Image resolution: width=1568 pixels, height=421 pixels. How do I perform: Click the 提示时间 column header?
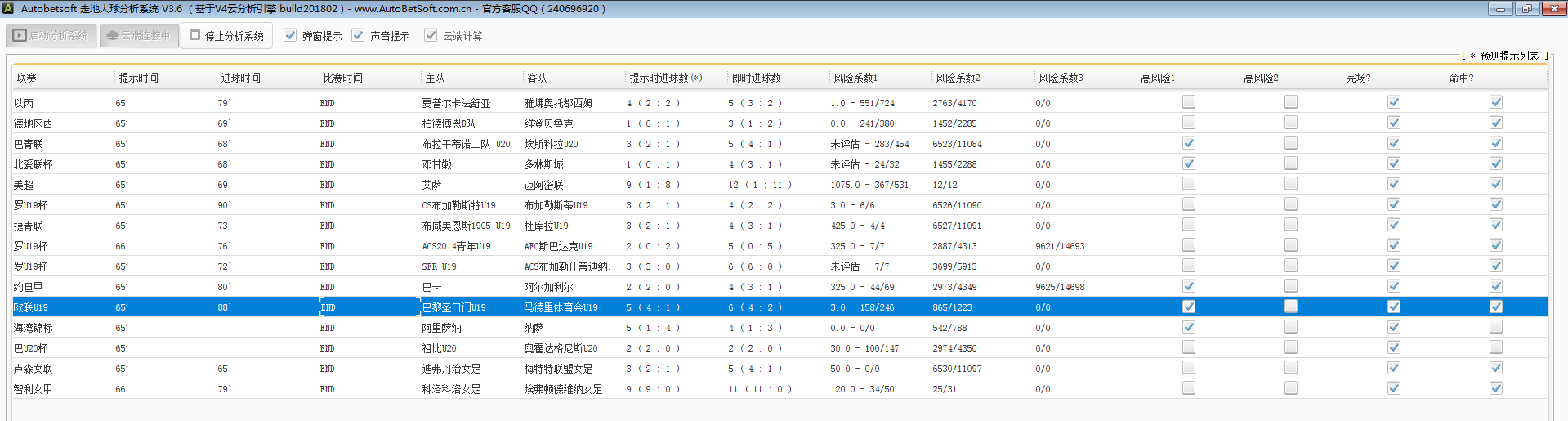[139, 78]
